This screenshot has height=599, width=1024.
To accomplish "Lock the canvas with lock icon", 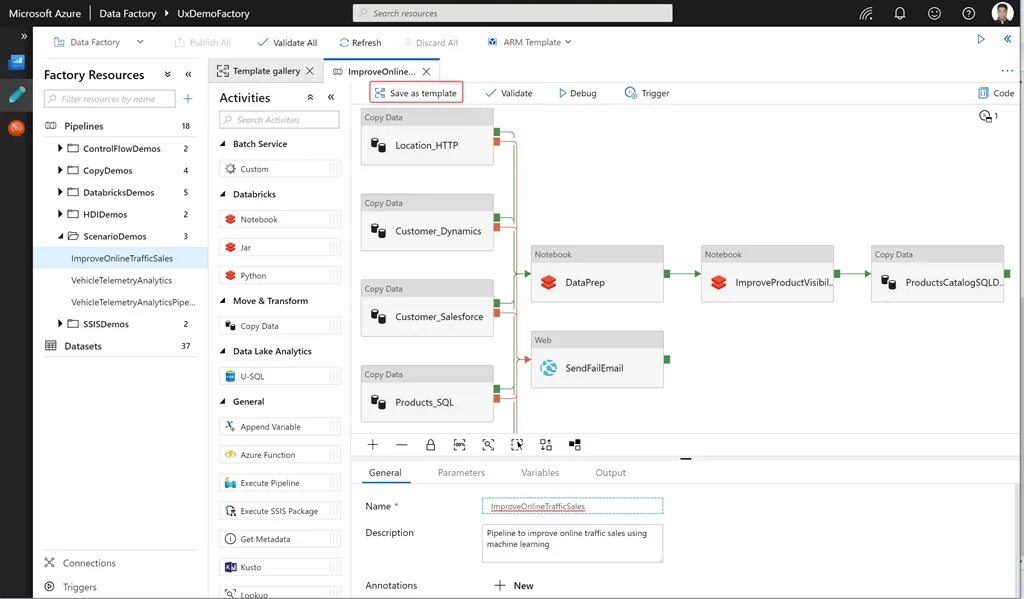I will coord(430,445).
